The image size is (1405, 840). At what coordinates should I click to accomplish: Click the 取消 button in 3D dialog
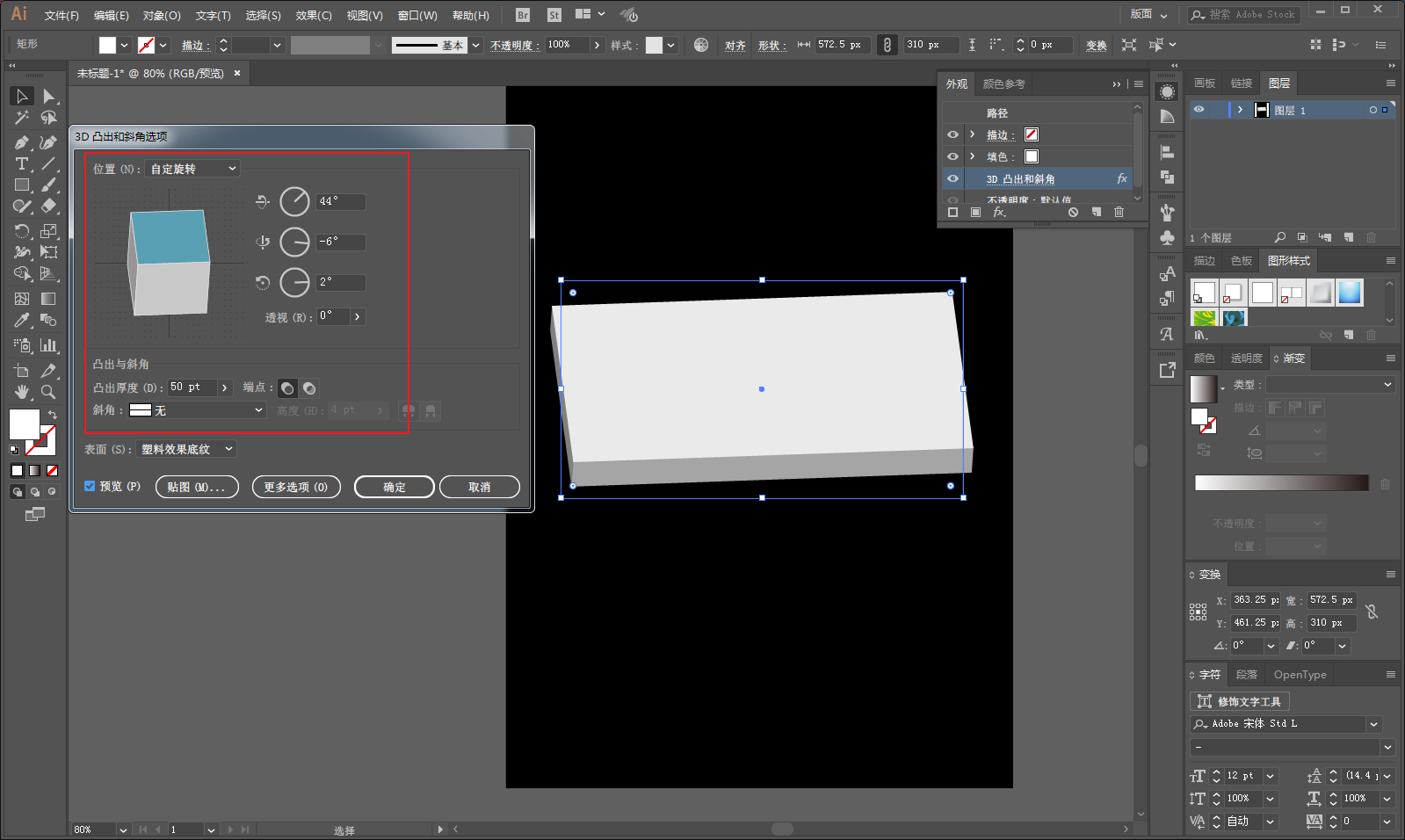[480, 487]
